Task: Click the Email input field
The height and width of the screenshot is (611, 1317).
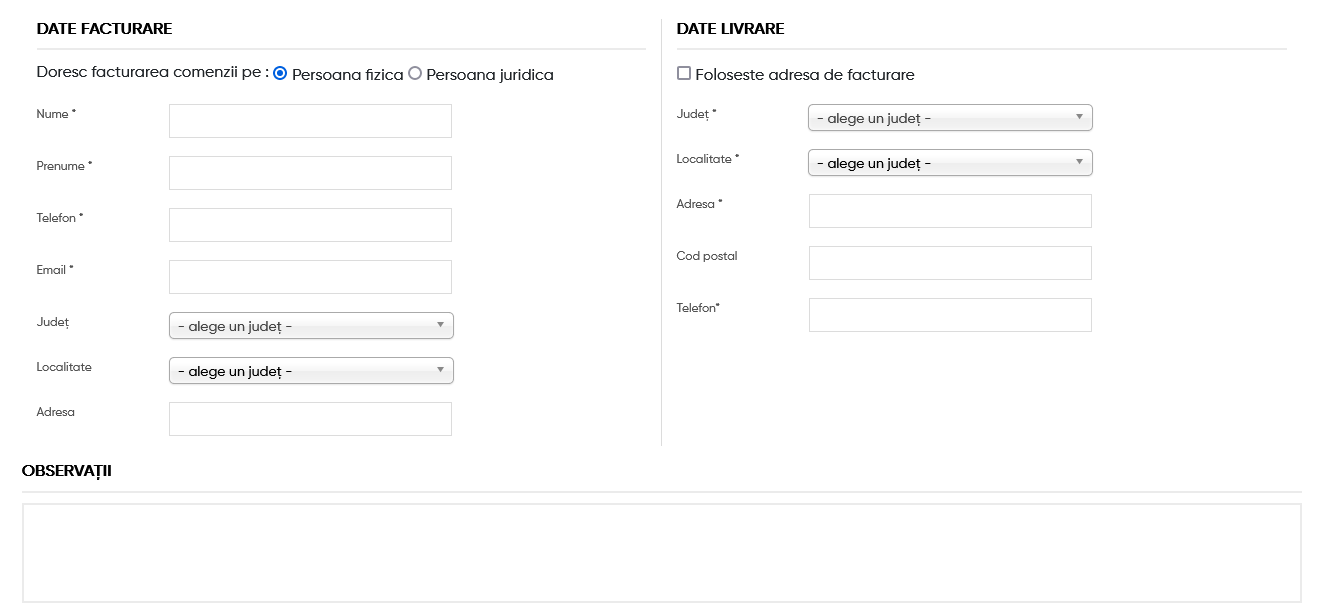Action: point(310,277)
